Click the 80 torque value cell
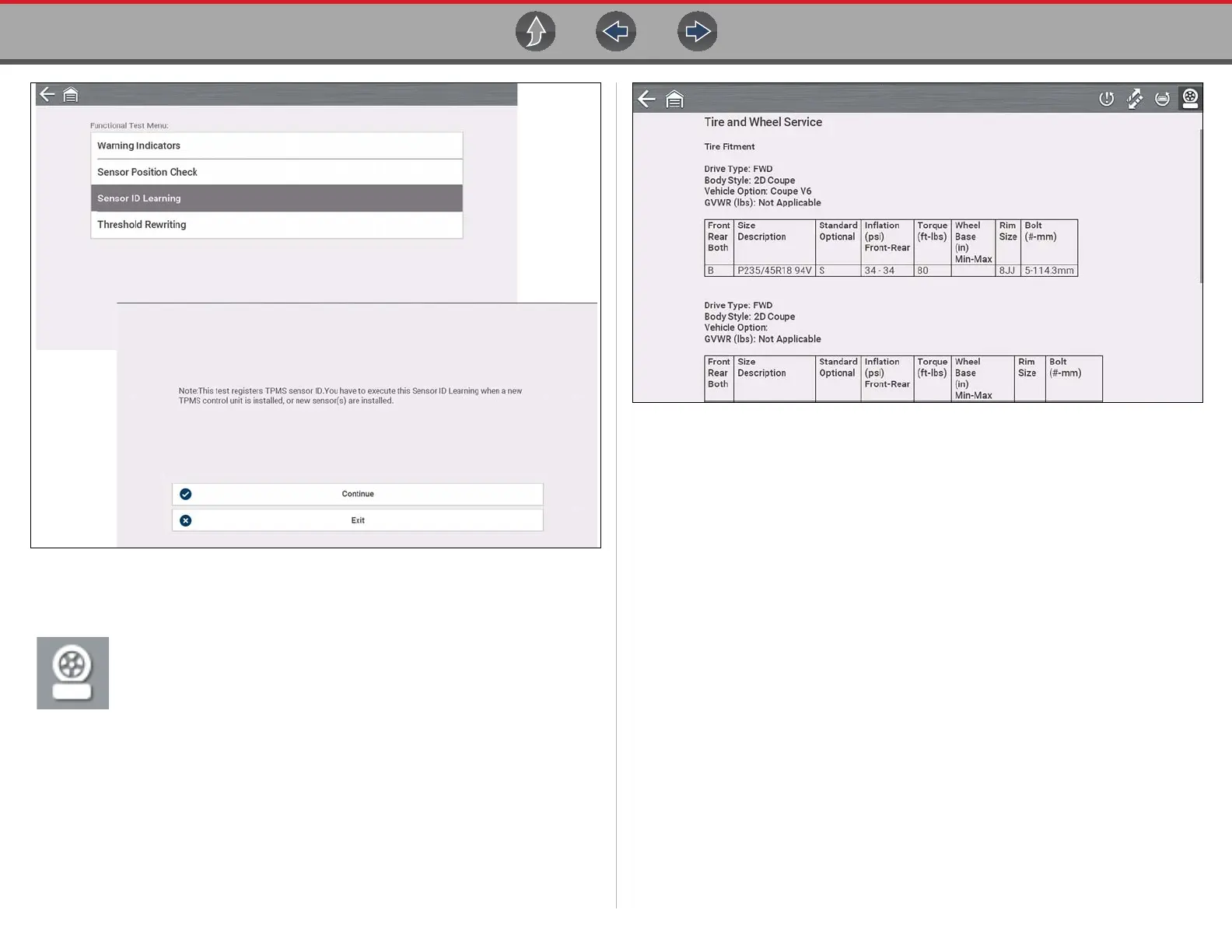1232x952 pixels. [933, 271]
